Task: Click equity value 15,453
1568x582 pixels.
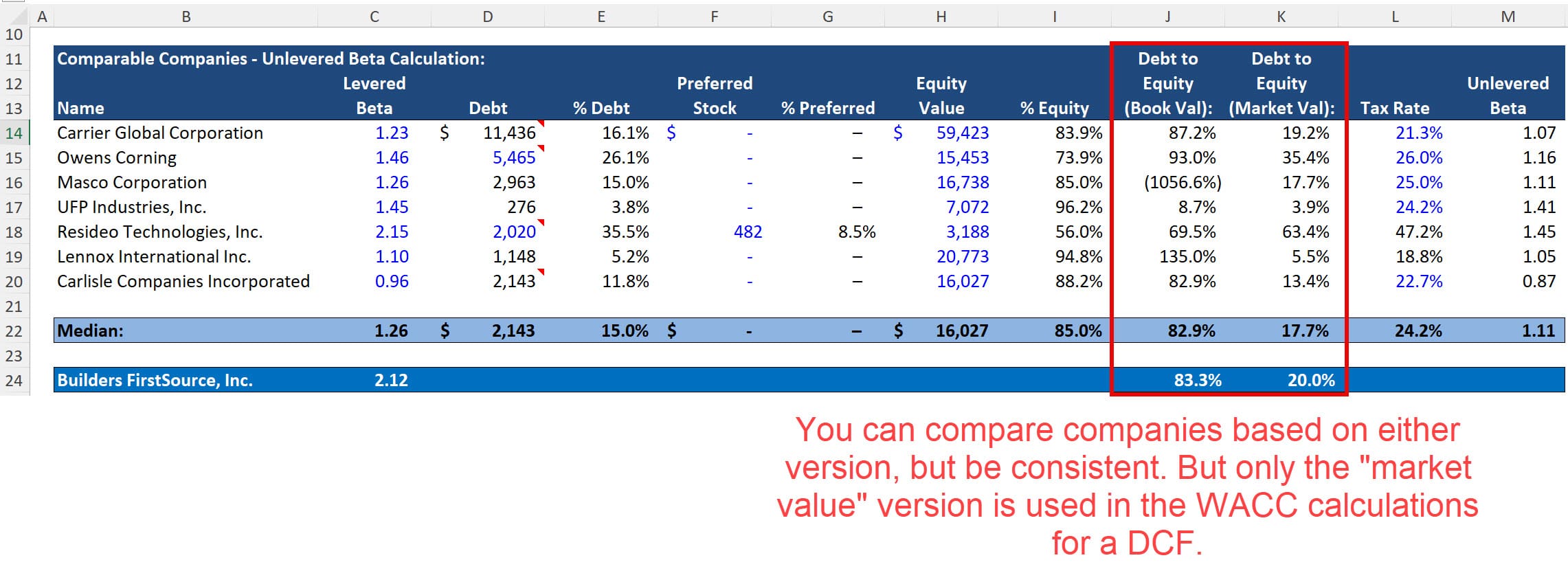Action: click(x=963, y=157)
